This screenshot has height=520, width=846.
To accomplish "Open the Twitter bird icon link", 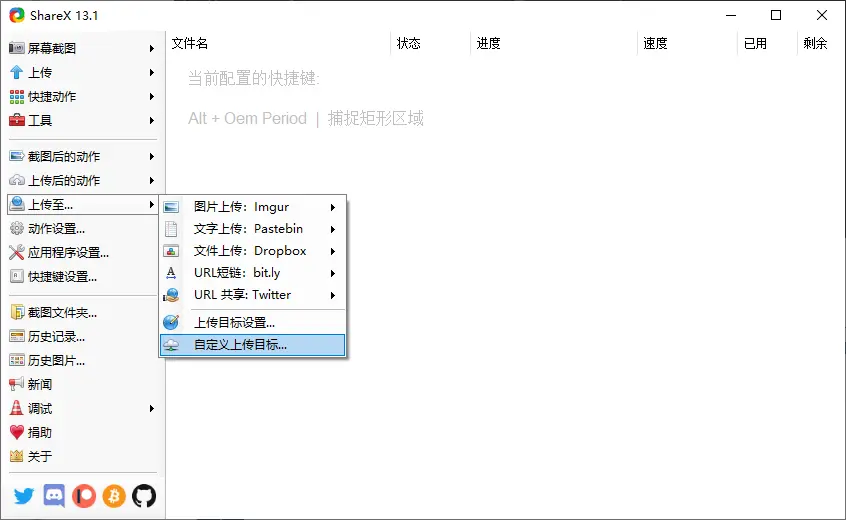I will tap(24, 496).
